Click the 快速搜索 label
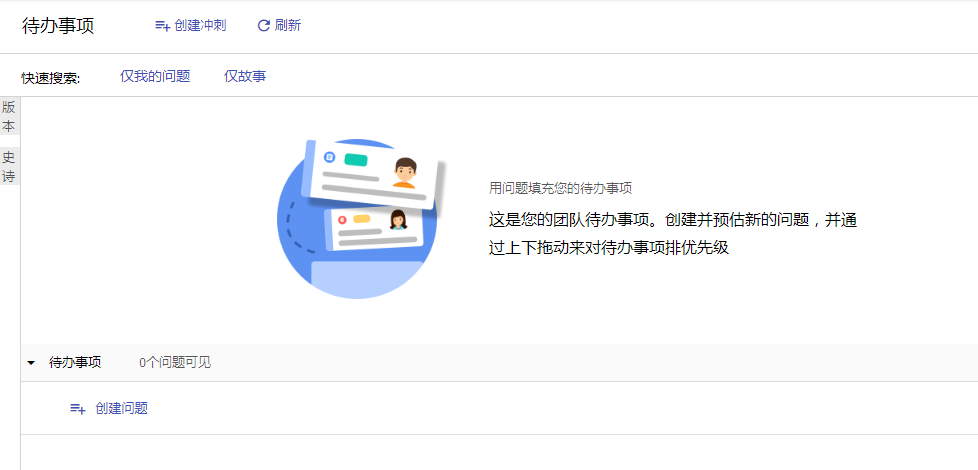 tap(51, 79)
